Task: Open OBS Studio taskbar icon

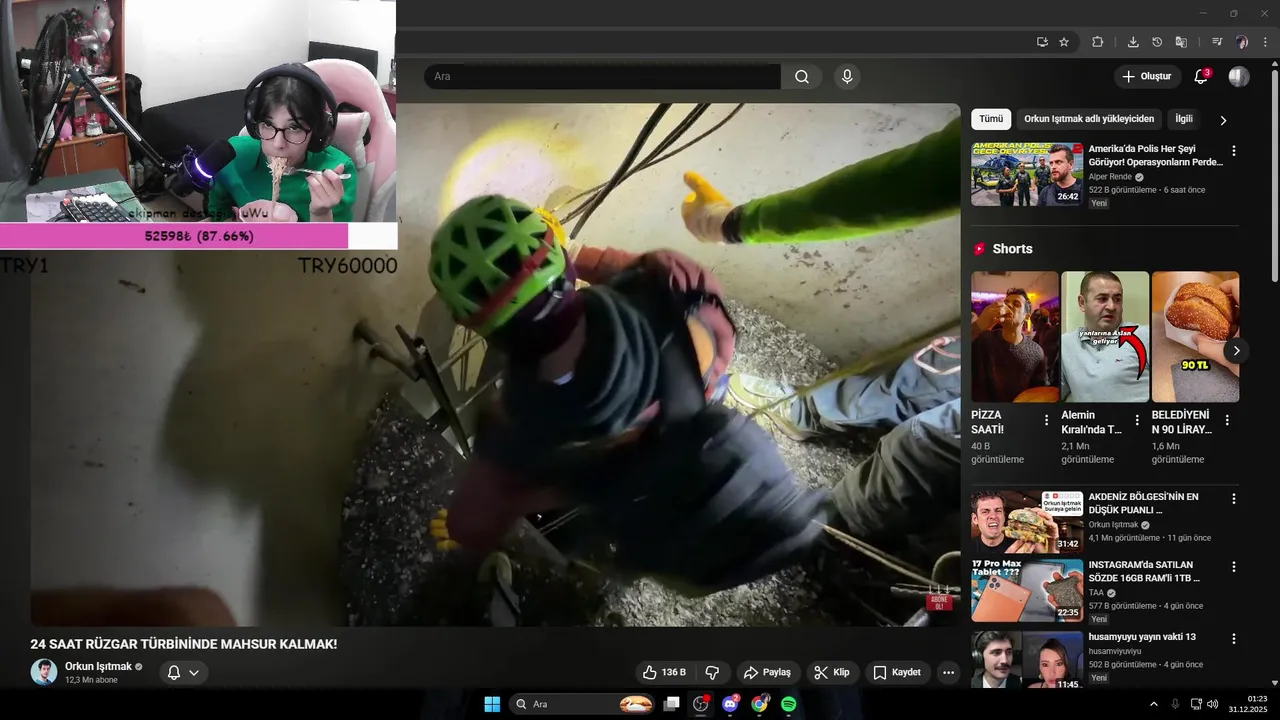Action: [701, 704]
